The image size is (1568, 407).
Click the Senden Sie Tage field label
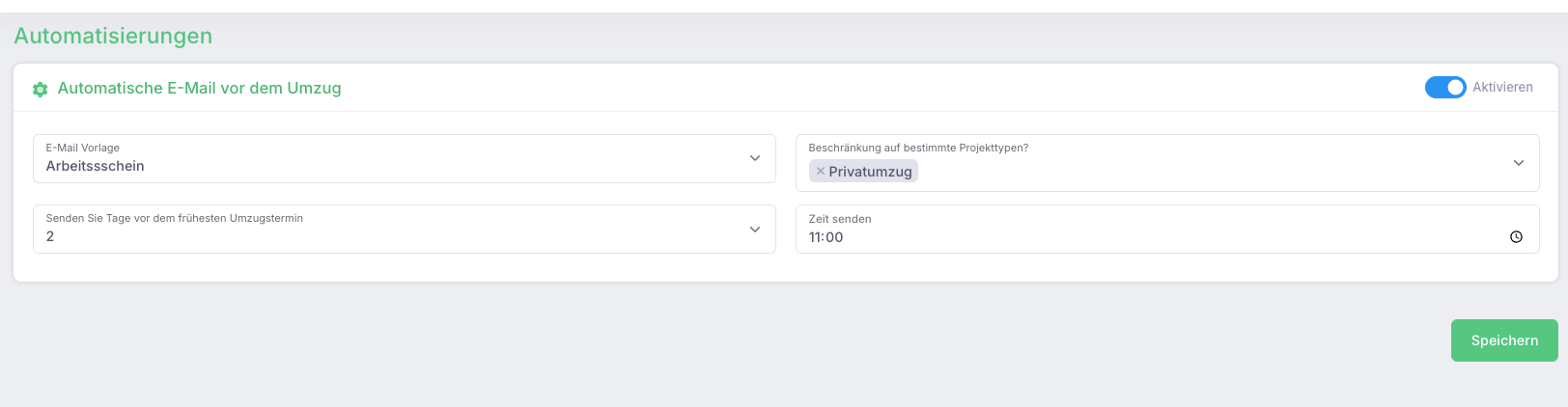click(175, 218)
